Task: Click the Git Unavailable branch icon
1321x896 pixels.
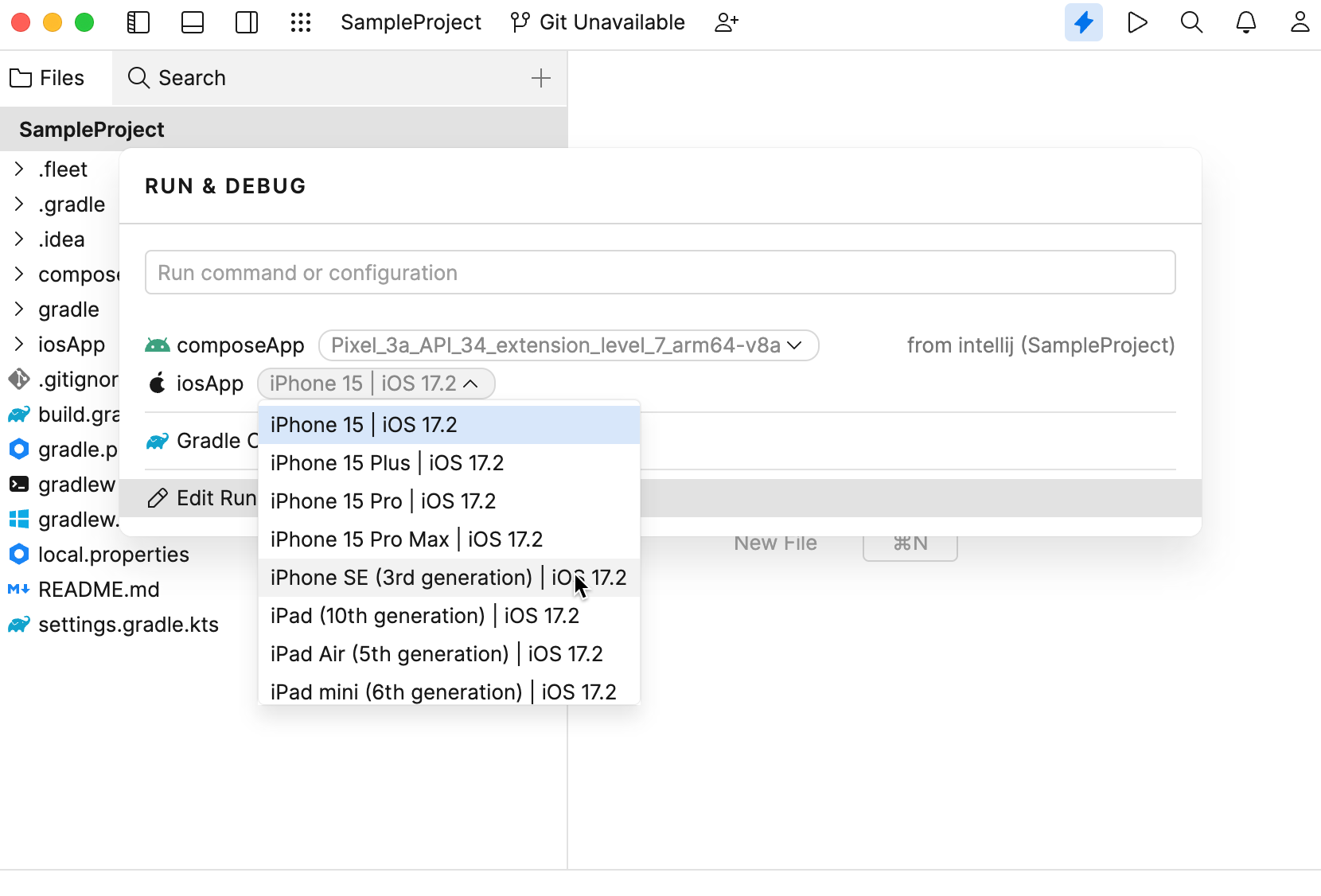Action: click(520, 22)
